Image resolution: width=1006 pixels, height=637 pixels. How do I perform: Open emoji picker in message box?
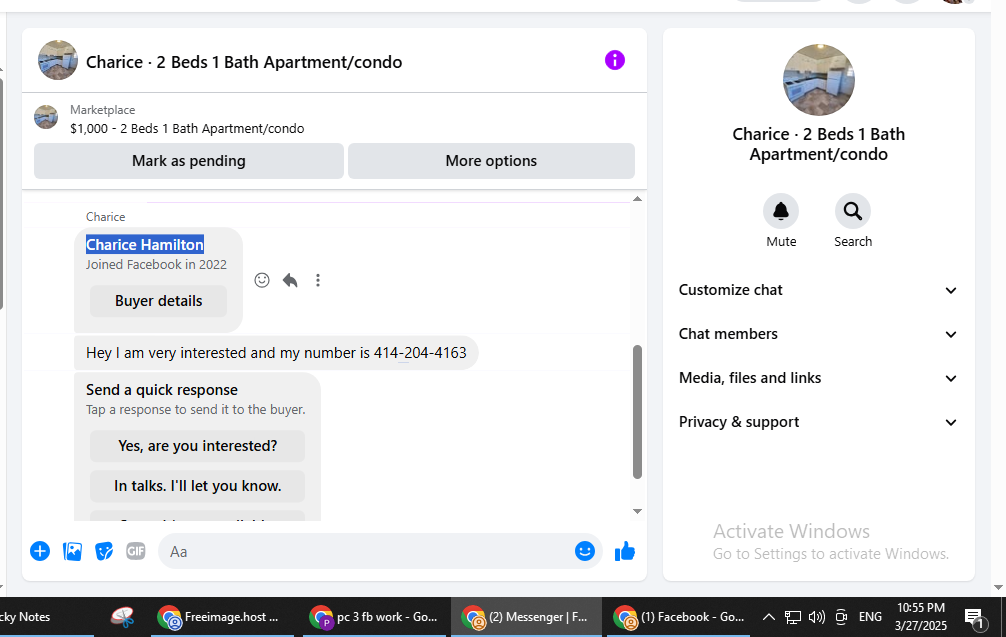(584, 551)
